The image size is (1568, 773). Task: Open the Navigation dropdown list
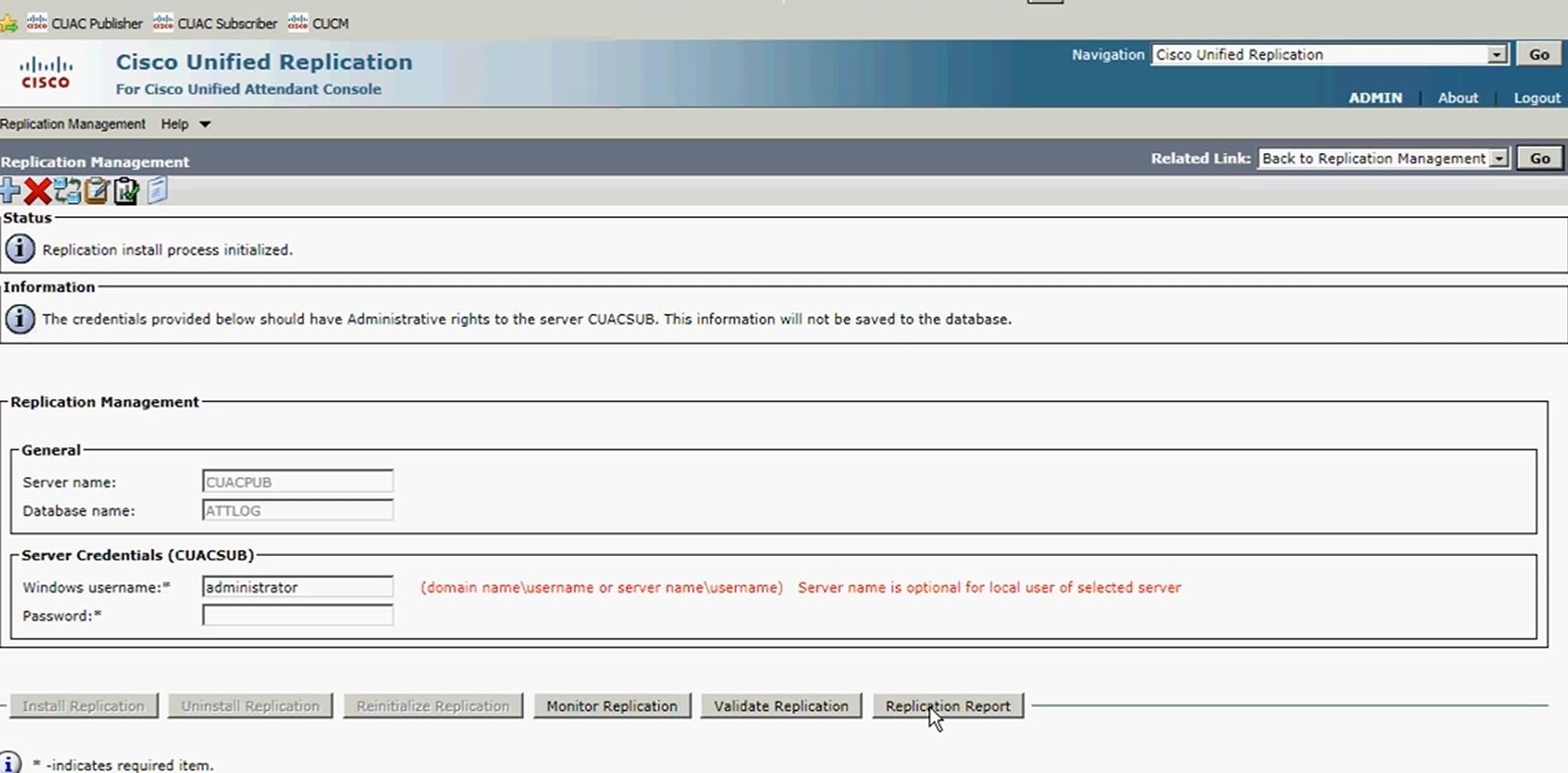click(x=1497, y=54)
